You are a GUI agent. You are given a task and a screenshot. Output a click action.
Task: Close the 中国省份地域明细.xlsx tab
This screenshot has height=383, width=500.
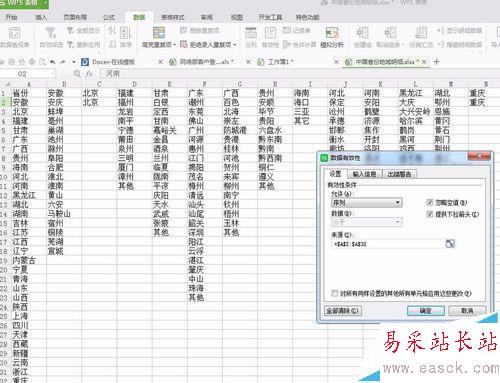pos(424,62)
